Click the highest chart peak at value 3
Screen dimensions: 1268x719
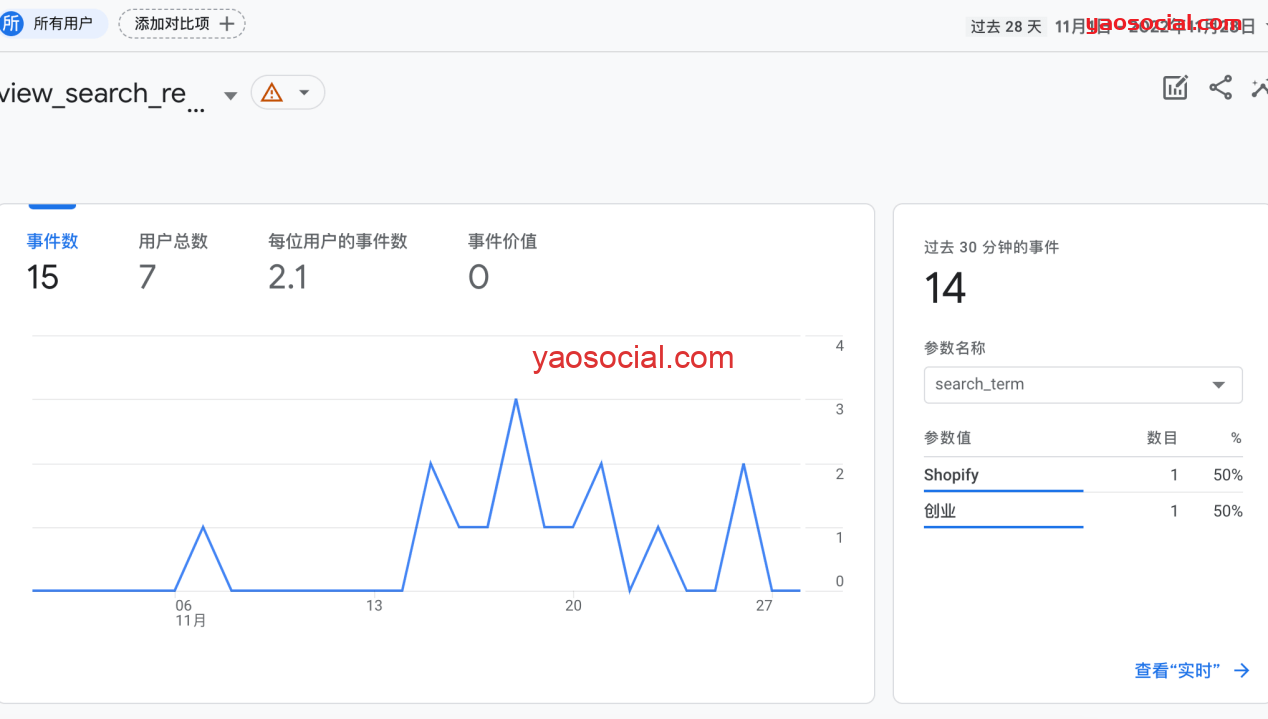click(x=515, y=400)
